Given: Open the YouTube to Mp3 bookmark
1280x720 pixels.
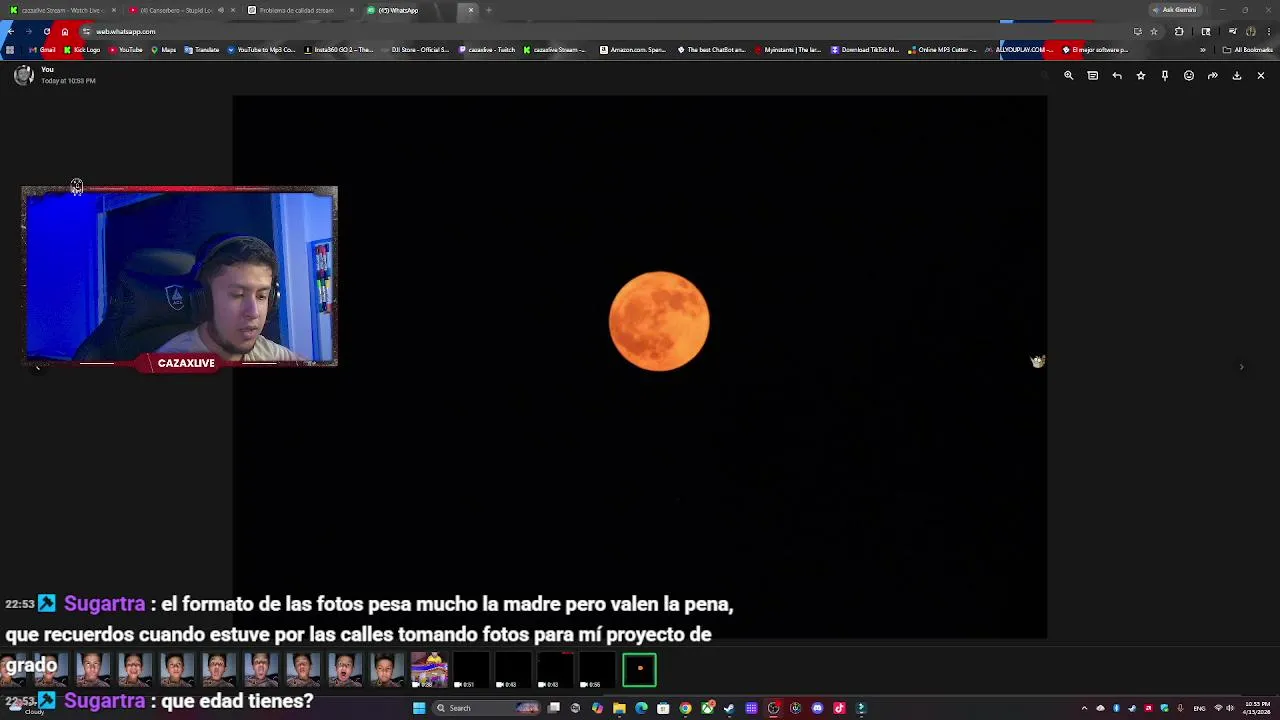Looking at the screenshot, I should coord(262,50).
